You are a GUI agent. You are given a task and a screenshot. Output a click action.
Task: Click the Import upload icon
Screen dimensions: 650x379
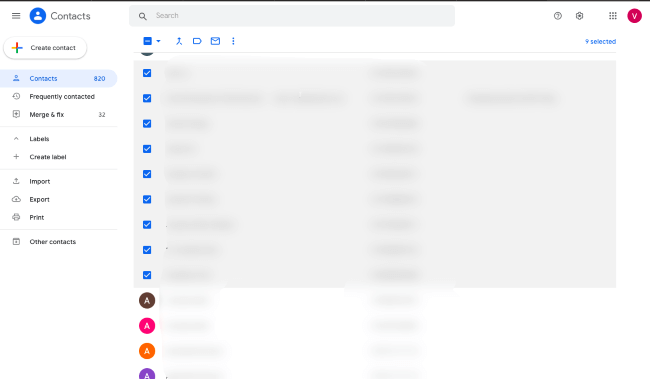point(16,181)
